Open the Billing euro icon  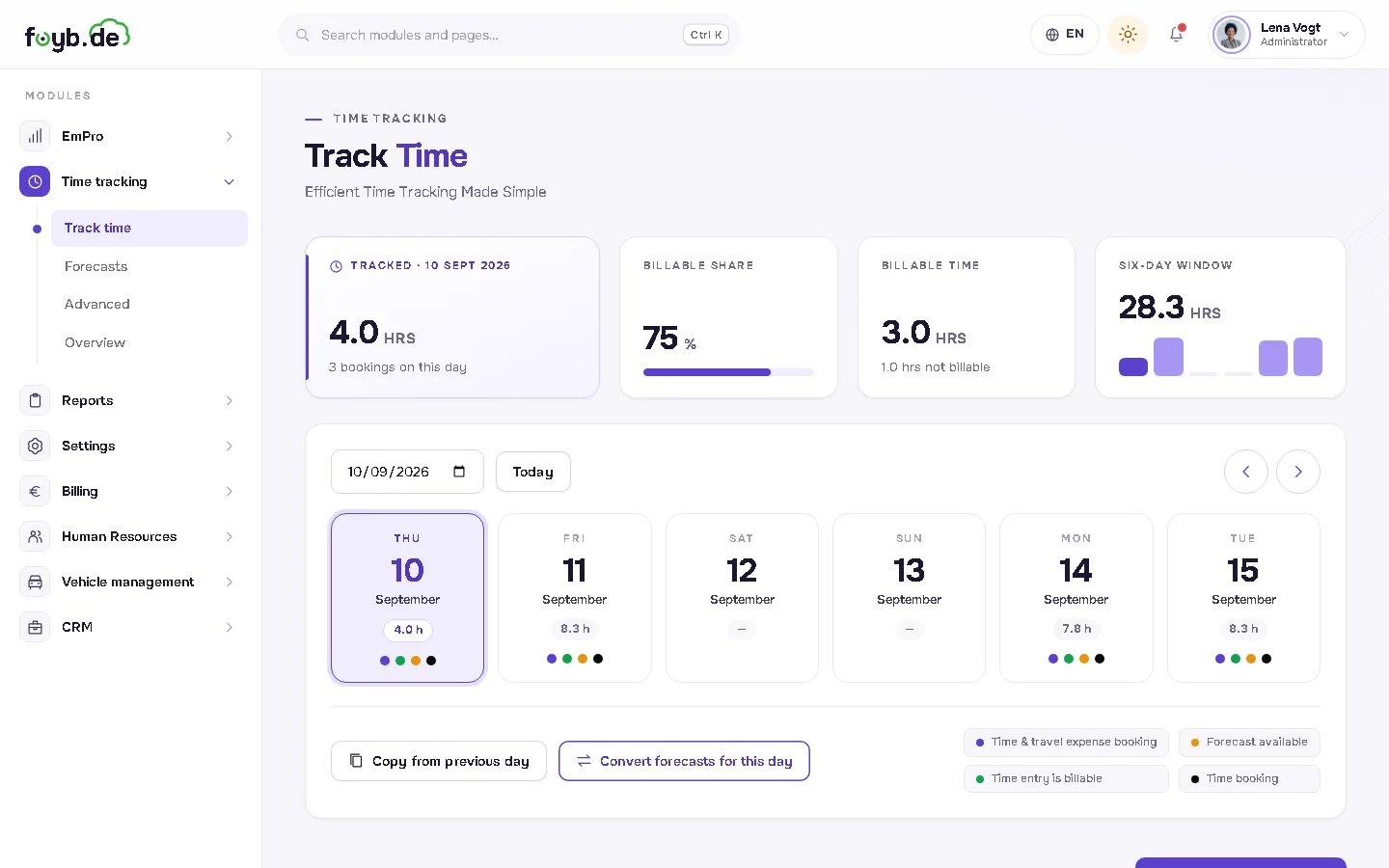[x=35, y=491]
